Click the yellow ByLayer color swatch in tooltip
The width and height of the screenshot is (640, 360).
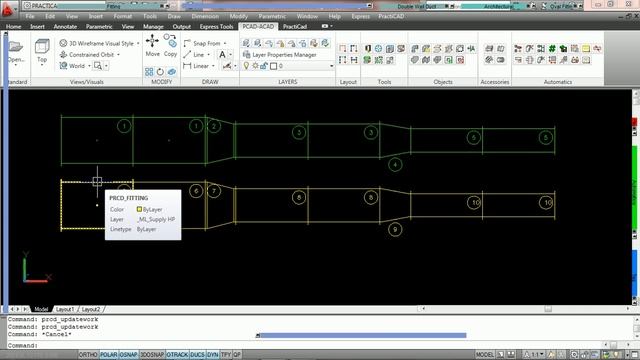pos(139,209)
